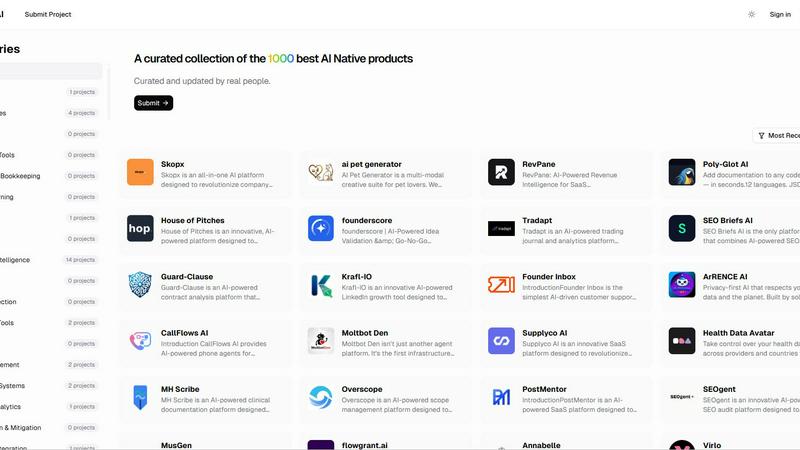Click the Sign in link

click(780, 14)
